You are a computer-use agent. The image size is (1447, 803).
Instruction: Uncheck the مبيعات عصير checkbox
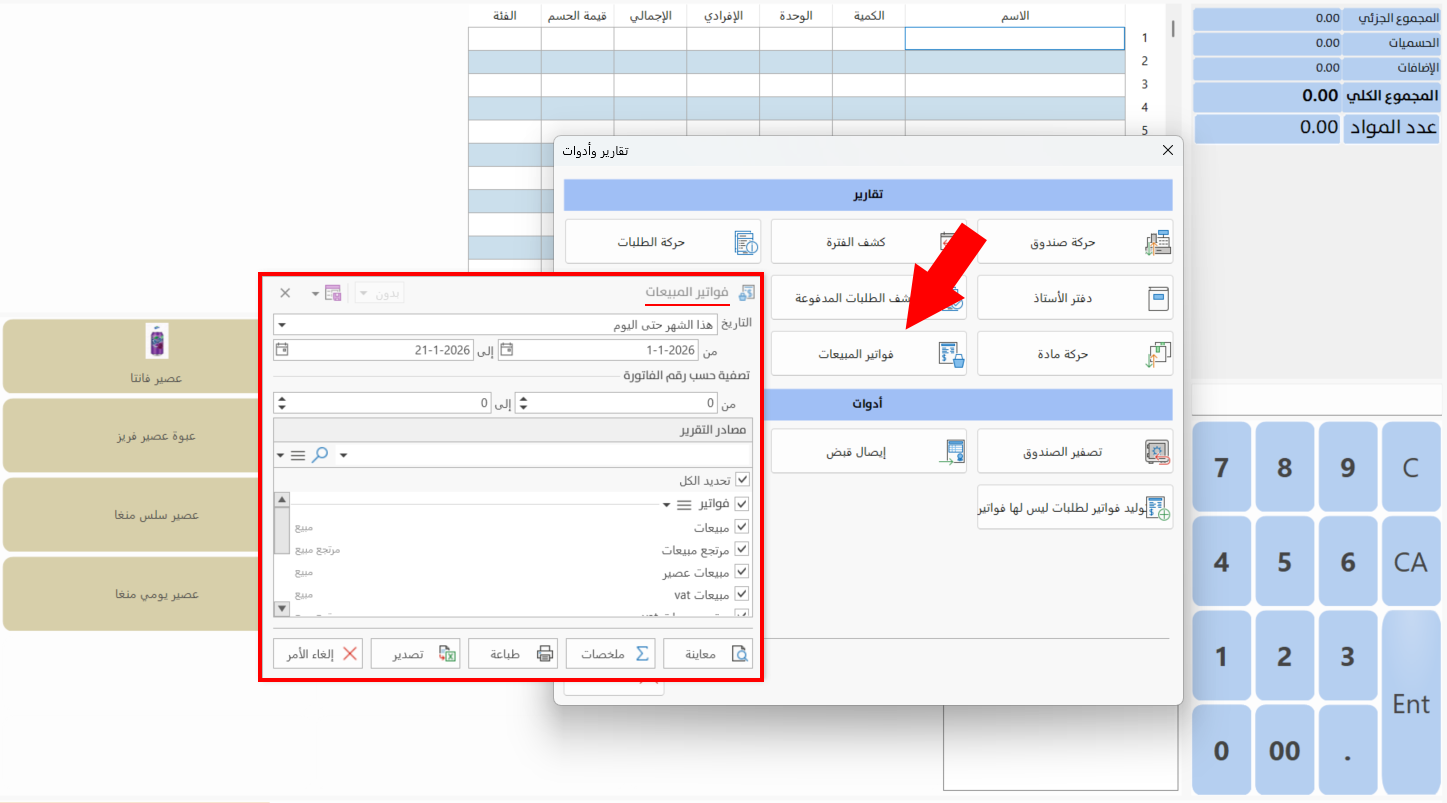742,572
